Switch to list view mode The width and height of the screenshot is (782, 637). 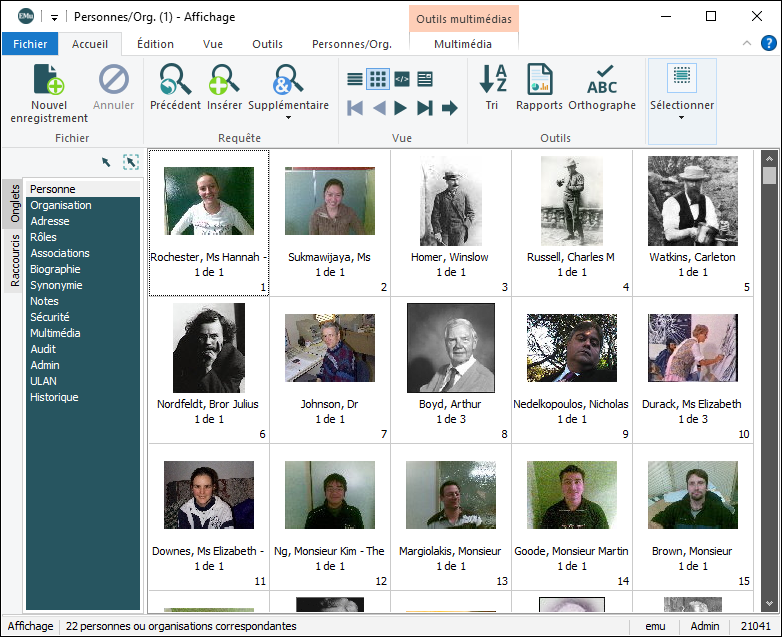355,79
